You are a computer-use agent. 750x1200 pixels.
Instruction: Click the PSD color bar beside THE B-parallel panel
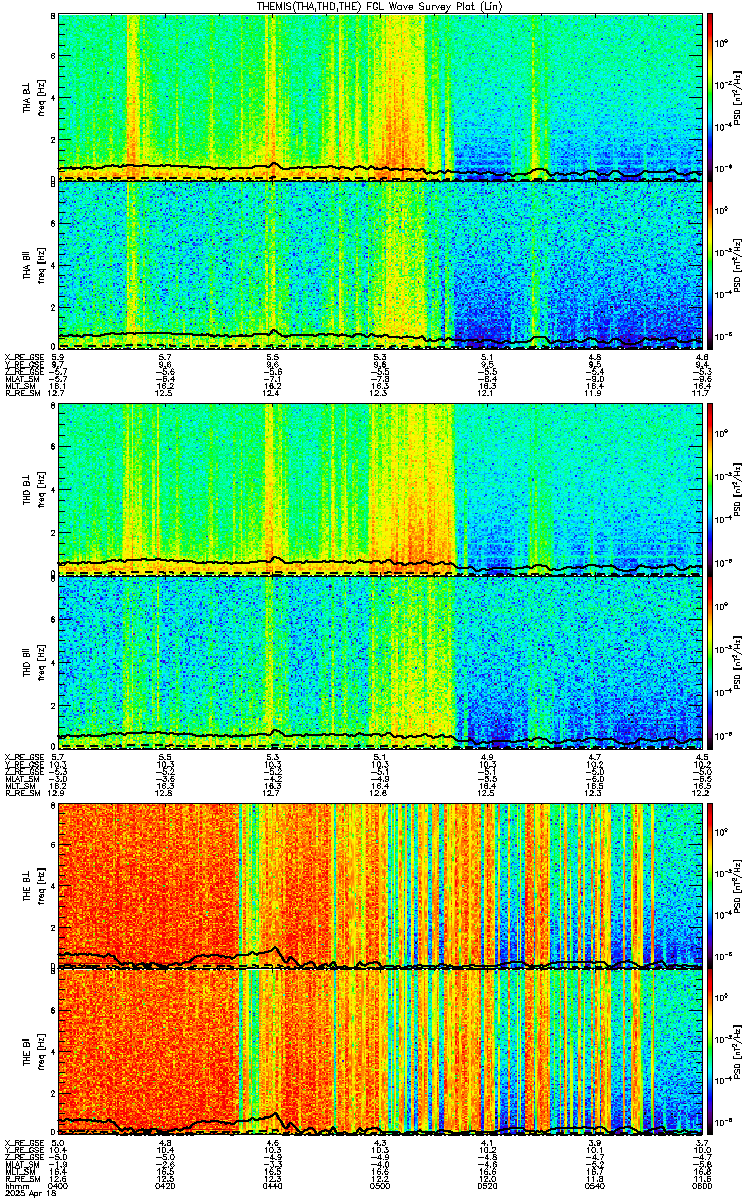pos(710,1053)
